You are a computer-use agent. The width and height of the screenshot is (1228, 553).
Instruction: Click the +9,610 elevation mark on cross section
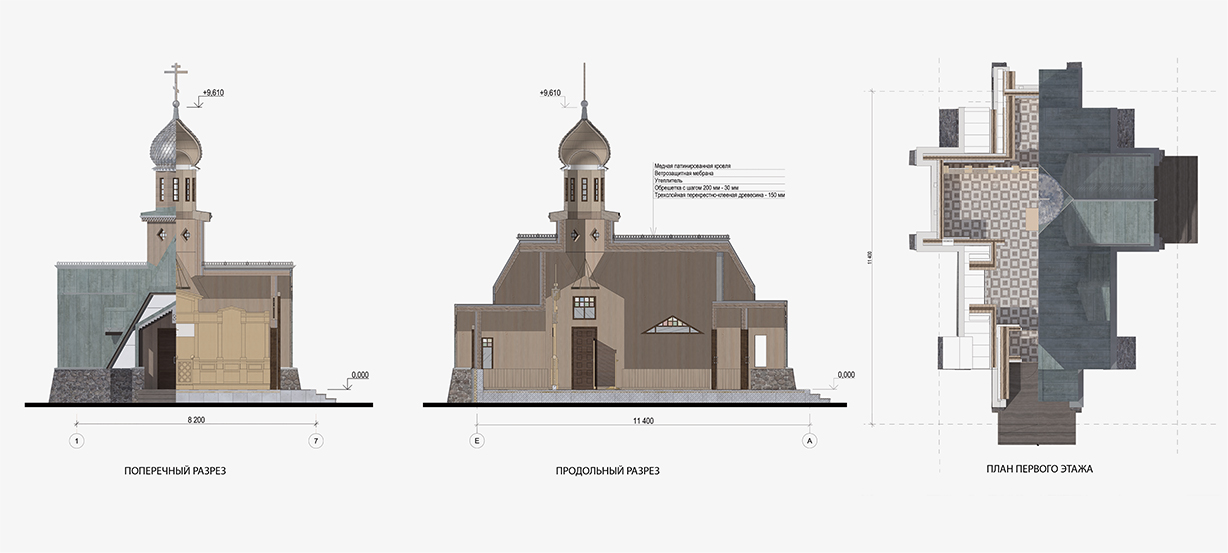212,93
